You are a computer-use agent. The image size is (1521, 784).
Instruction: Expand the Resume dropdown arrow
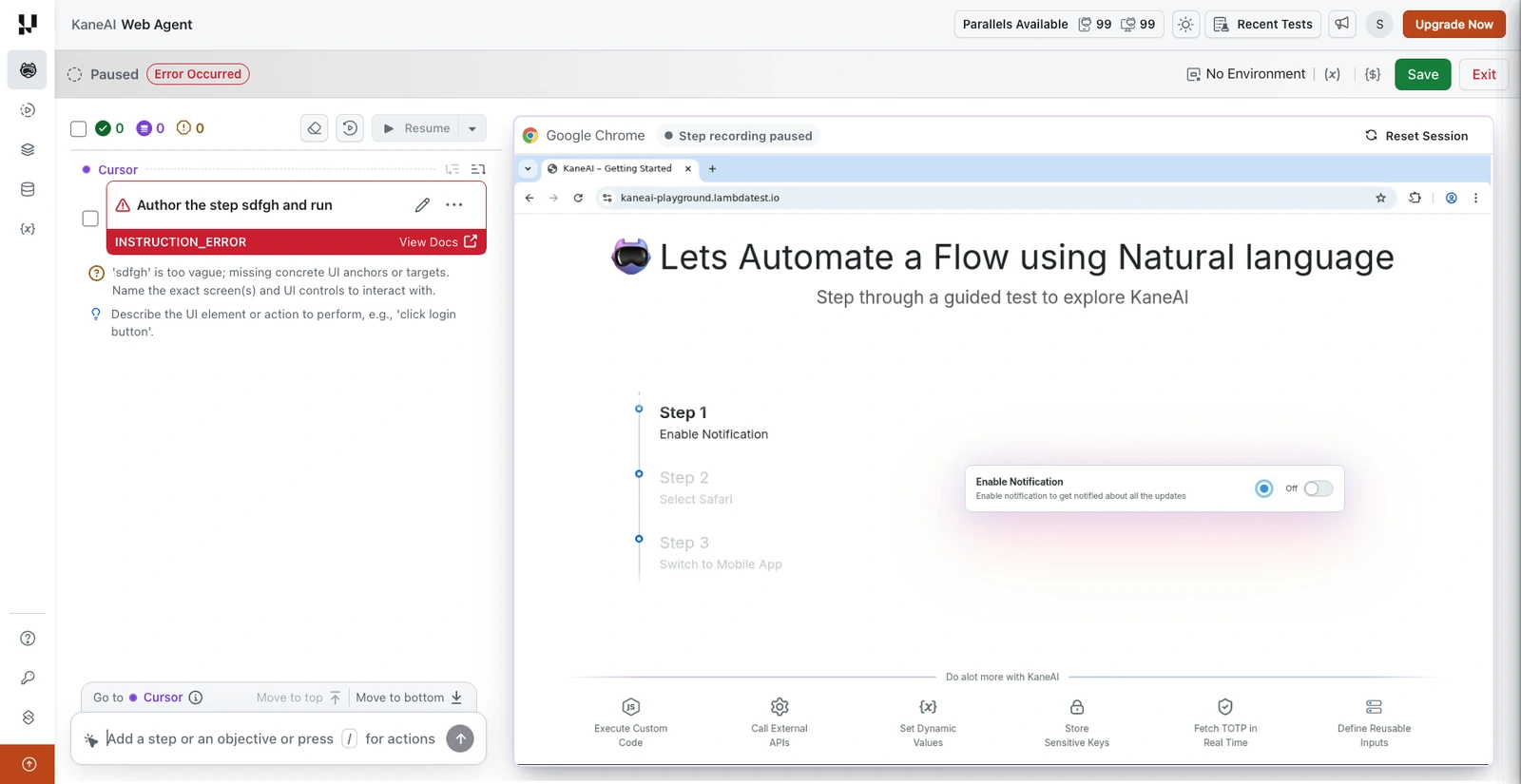tap(472, 128)
